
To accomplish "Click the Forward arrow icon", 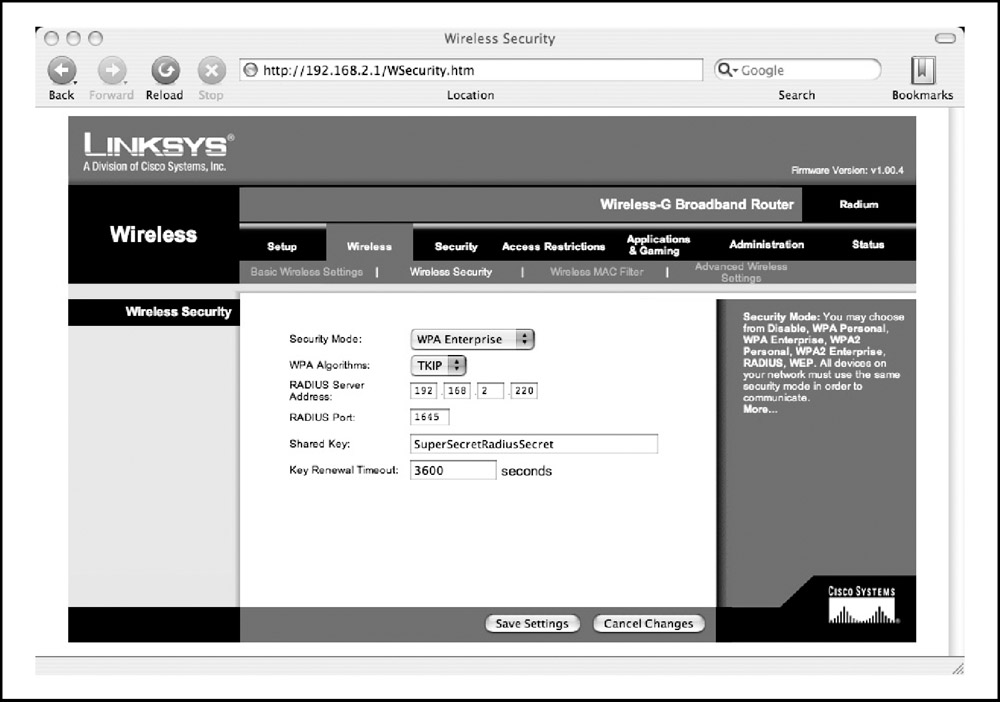I will click(112, 70).
